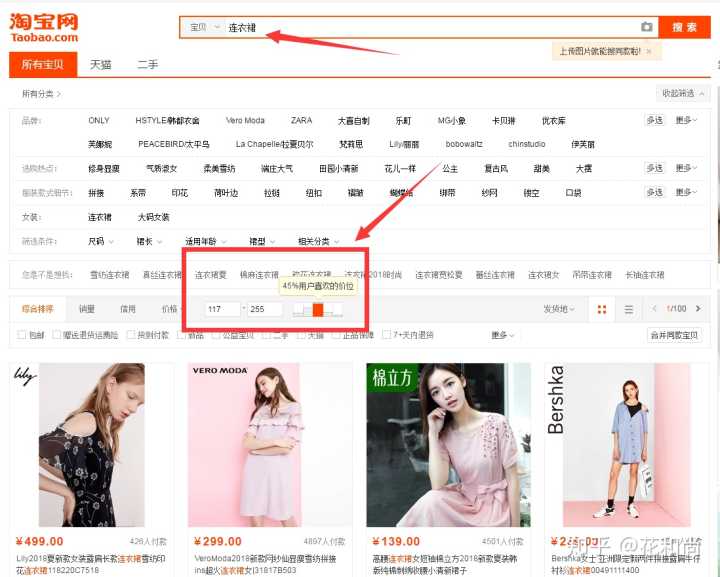
Task: Click the 多选 button in brand row
Action: 654,120
